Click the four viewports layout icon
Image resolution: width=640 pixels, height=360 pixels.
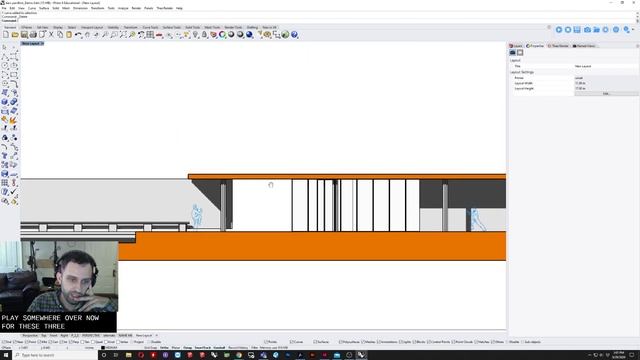click(150, 35)
